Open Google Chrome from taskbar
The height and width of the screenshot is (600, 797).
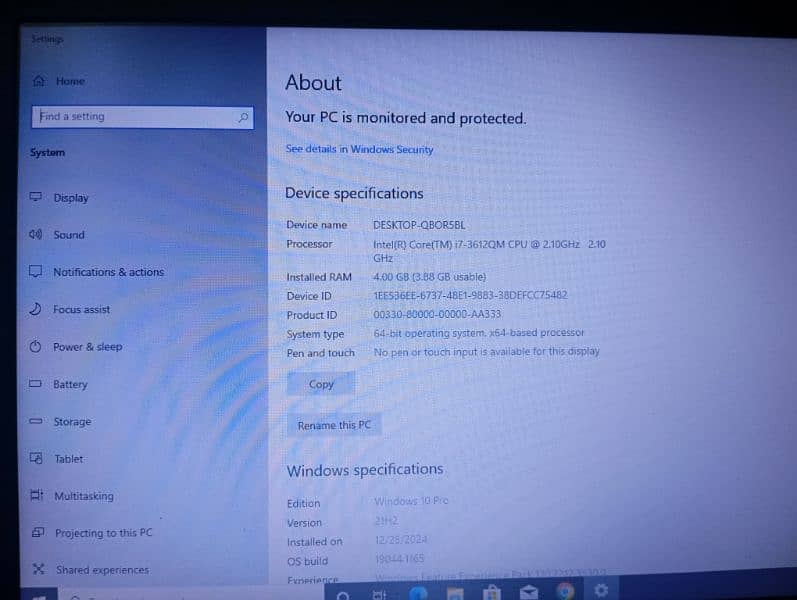pos(565,591)
